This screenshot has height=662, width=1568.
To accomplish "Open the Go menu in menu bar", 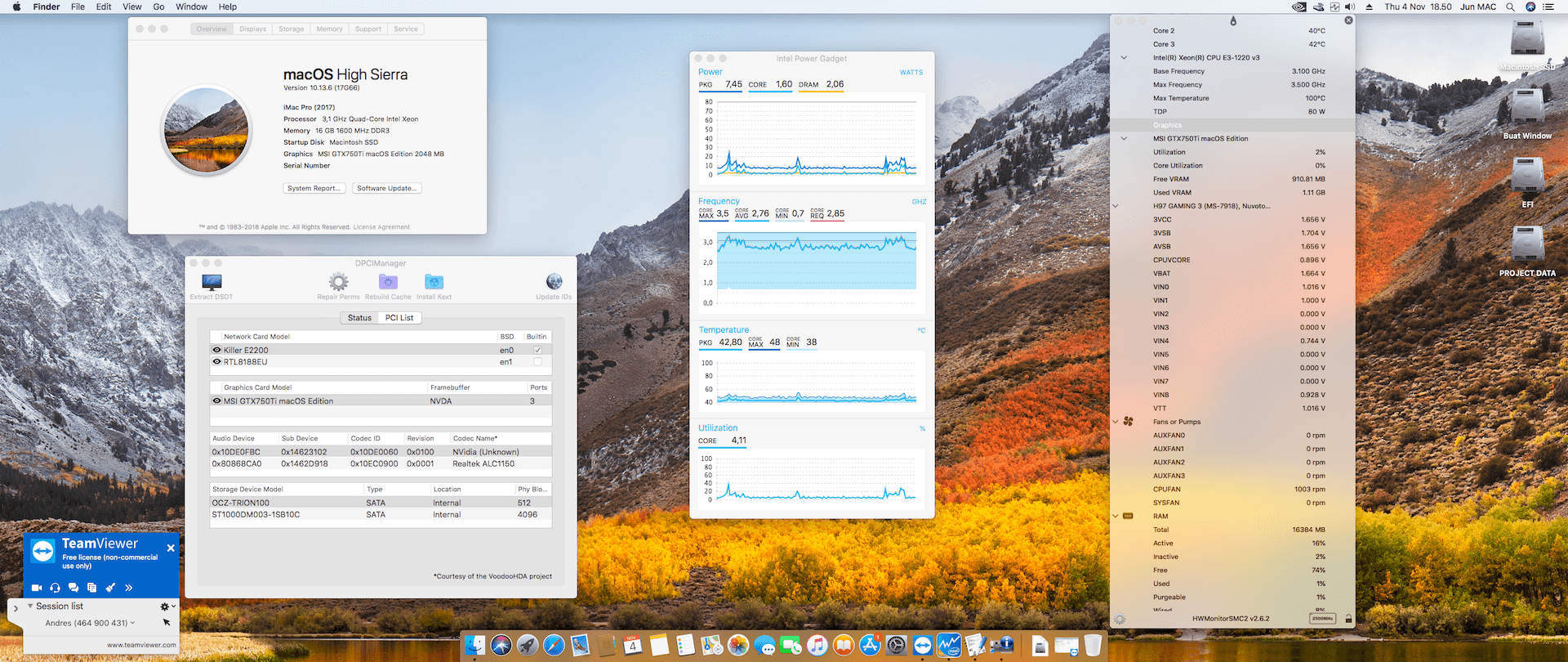I will coord(158,7).
